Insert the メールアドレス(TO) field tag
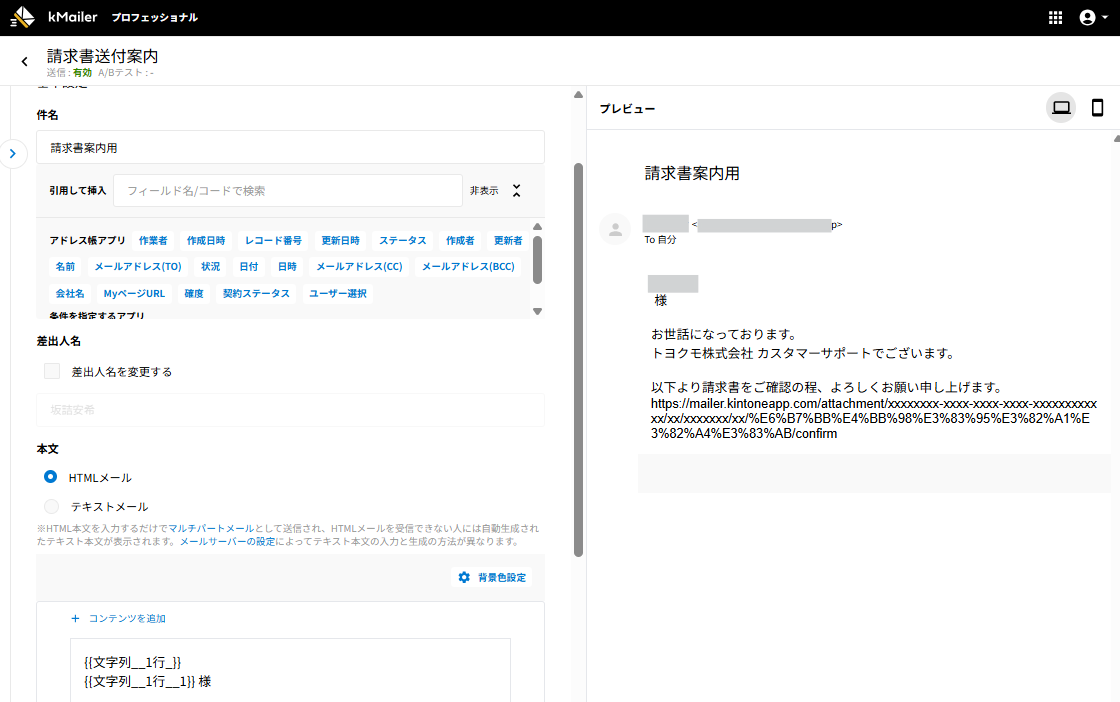 tap(138, 267)
